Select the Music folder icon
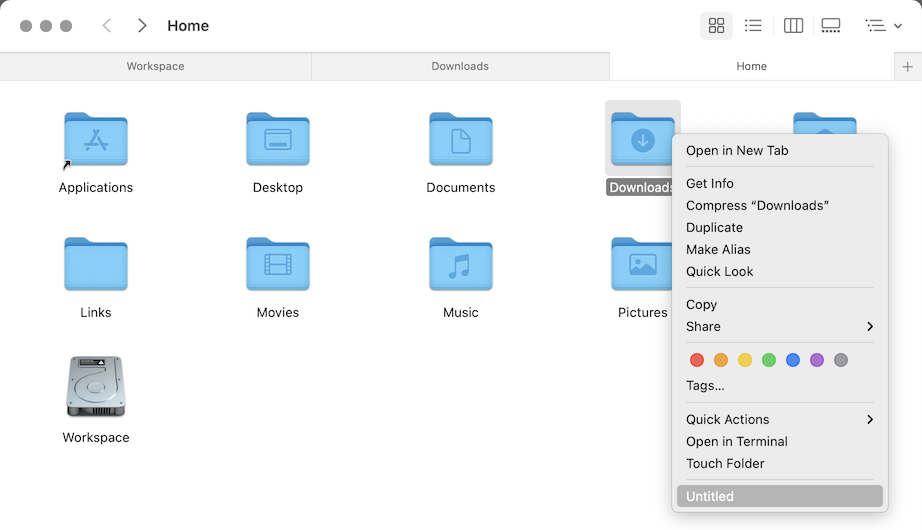922x530 pixels. click(x=460, y=265)
